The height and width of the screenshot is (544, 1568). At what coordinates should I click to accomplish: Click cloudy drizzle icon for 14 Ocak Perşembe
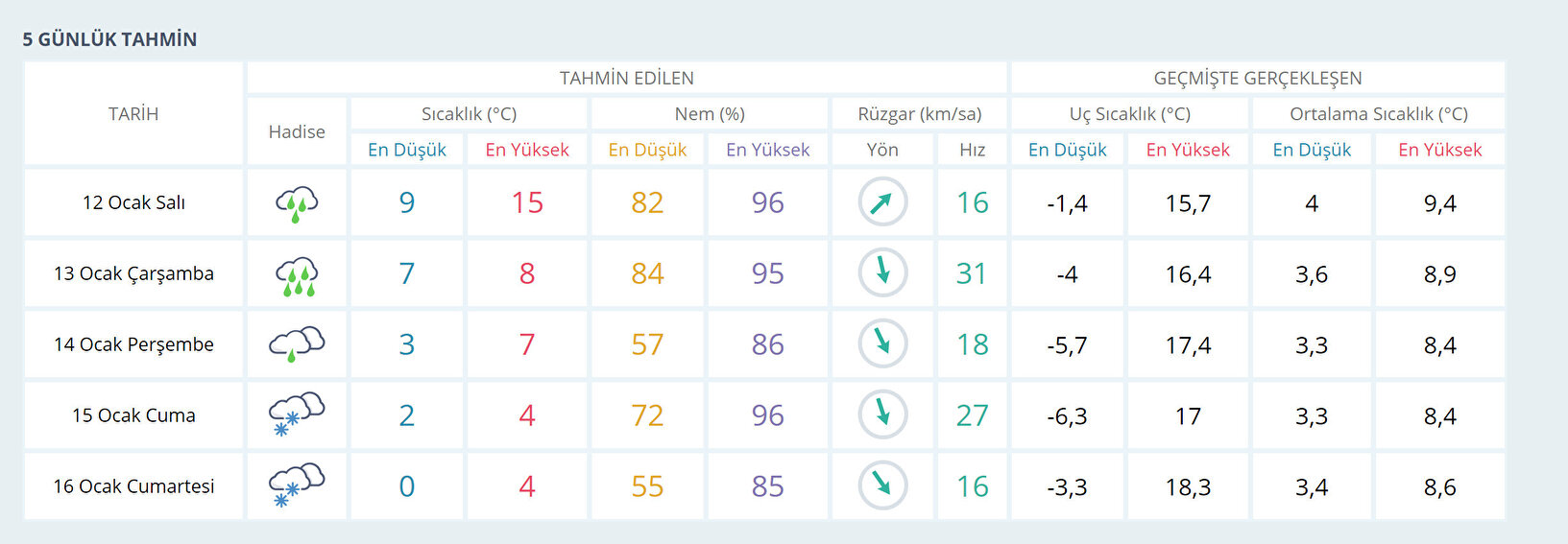click(x=297, y=344)
